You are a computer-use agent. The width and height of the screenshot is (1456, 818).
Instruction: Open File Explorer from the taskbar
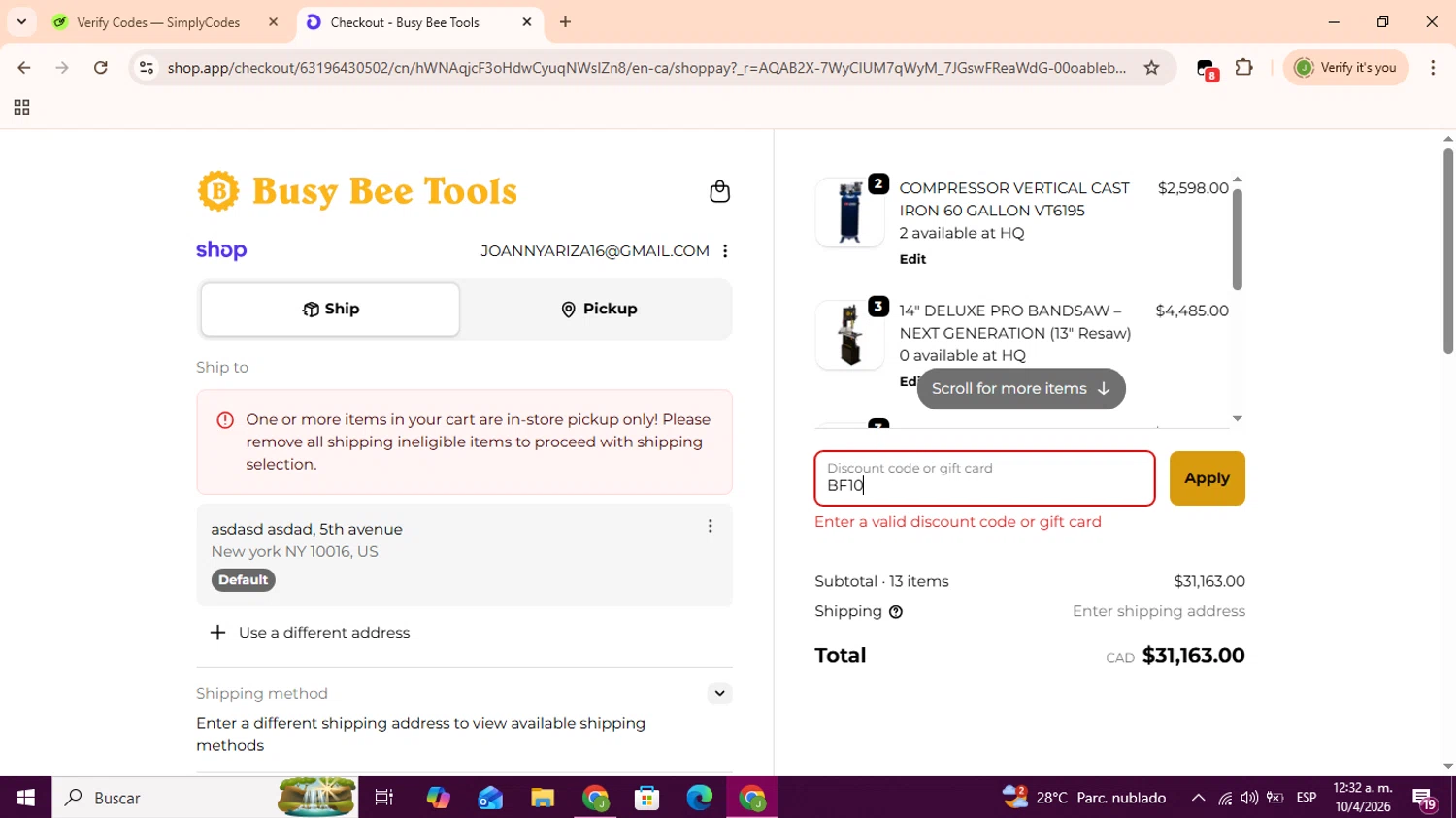point(543,798)
